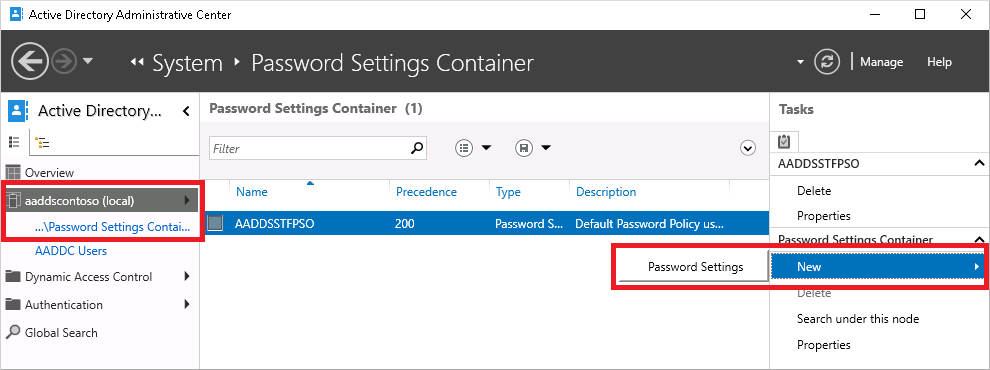Click Delete under AADDSSTFPSO tasks
The image size is (990, 370).
tap(814, 191)
